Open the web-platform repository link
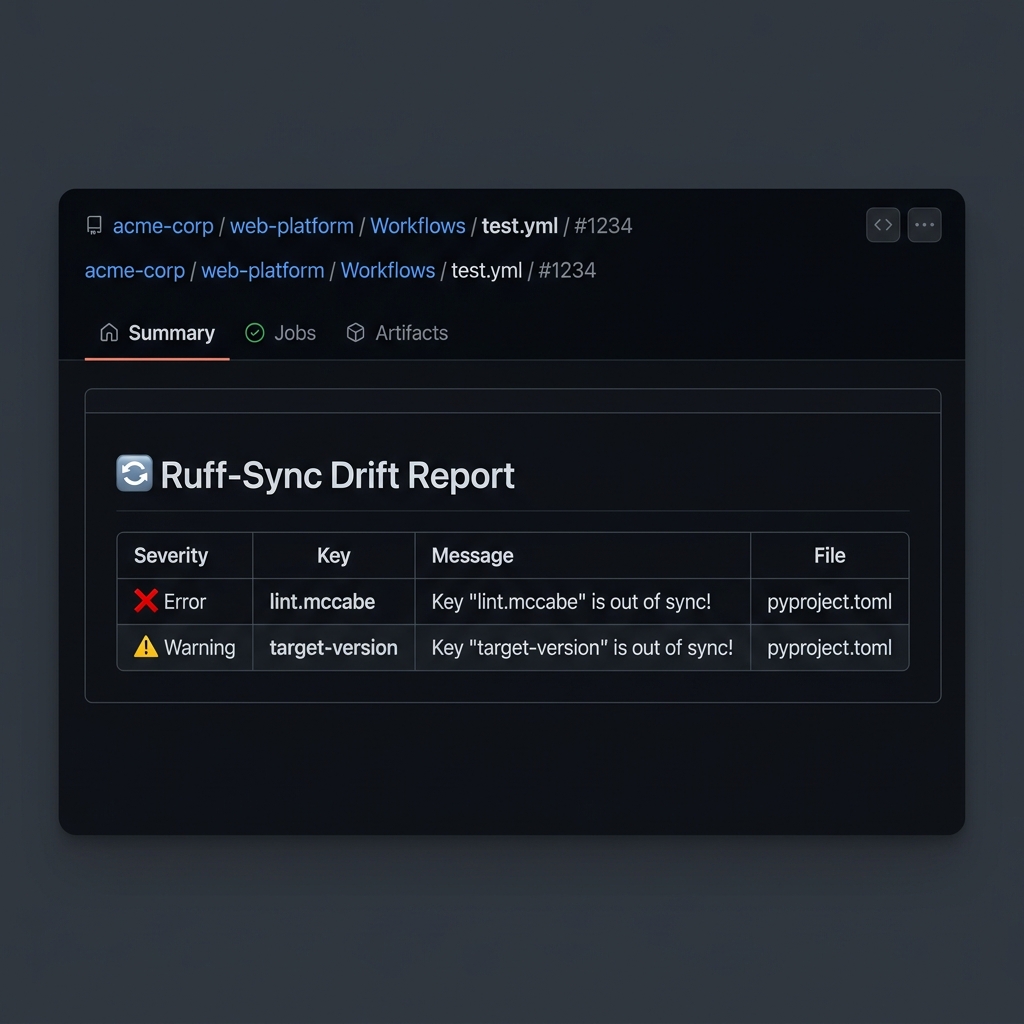Image resolution: width=1024 pixels, height=1024 pixels. [x=292, y=226]
